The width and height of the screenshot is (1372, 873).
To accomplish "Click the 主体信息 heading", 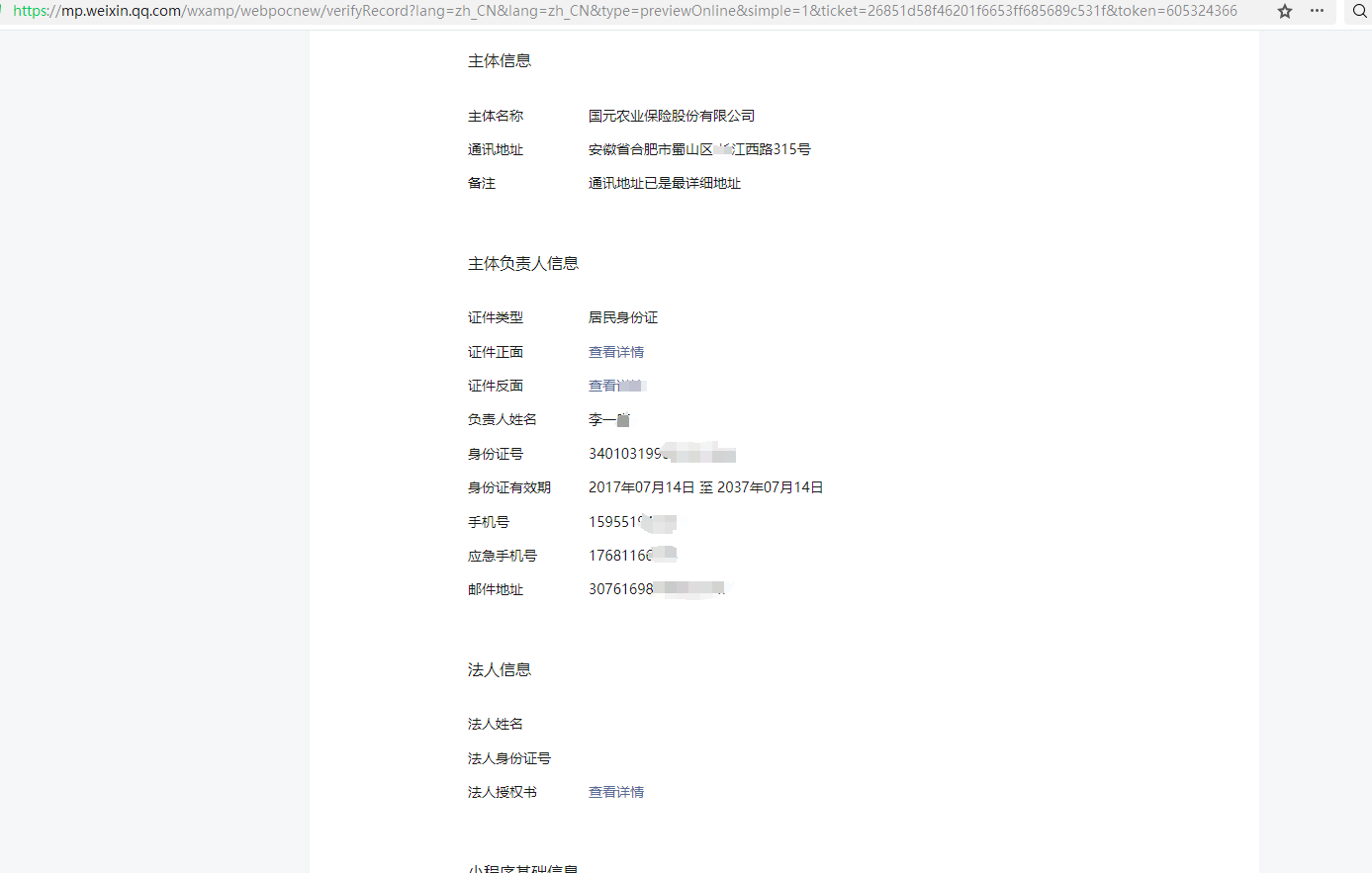I will coord(500,61).
